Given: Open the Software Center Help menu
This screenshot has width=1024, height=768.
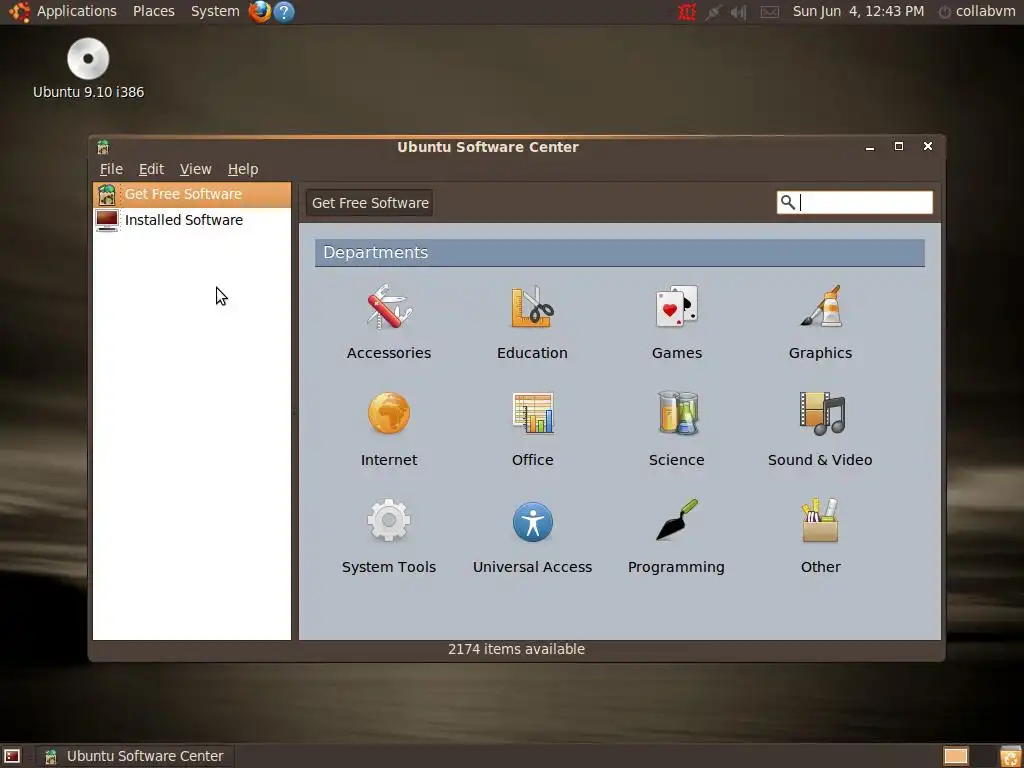Looking at the screenshot, I should (x=243, y=169).
